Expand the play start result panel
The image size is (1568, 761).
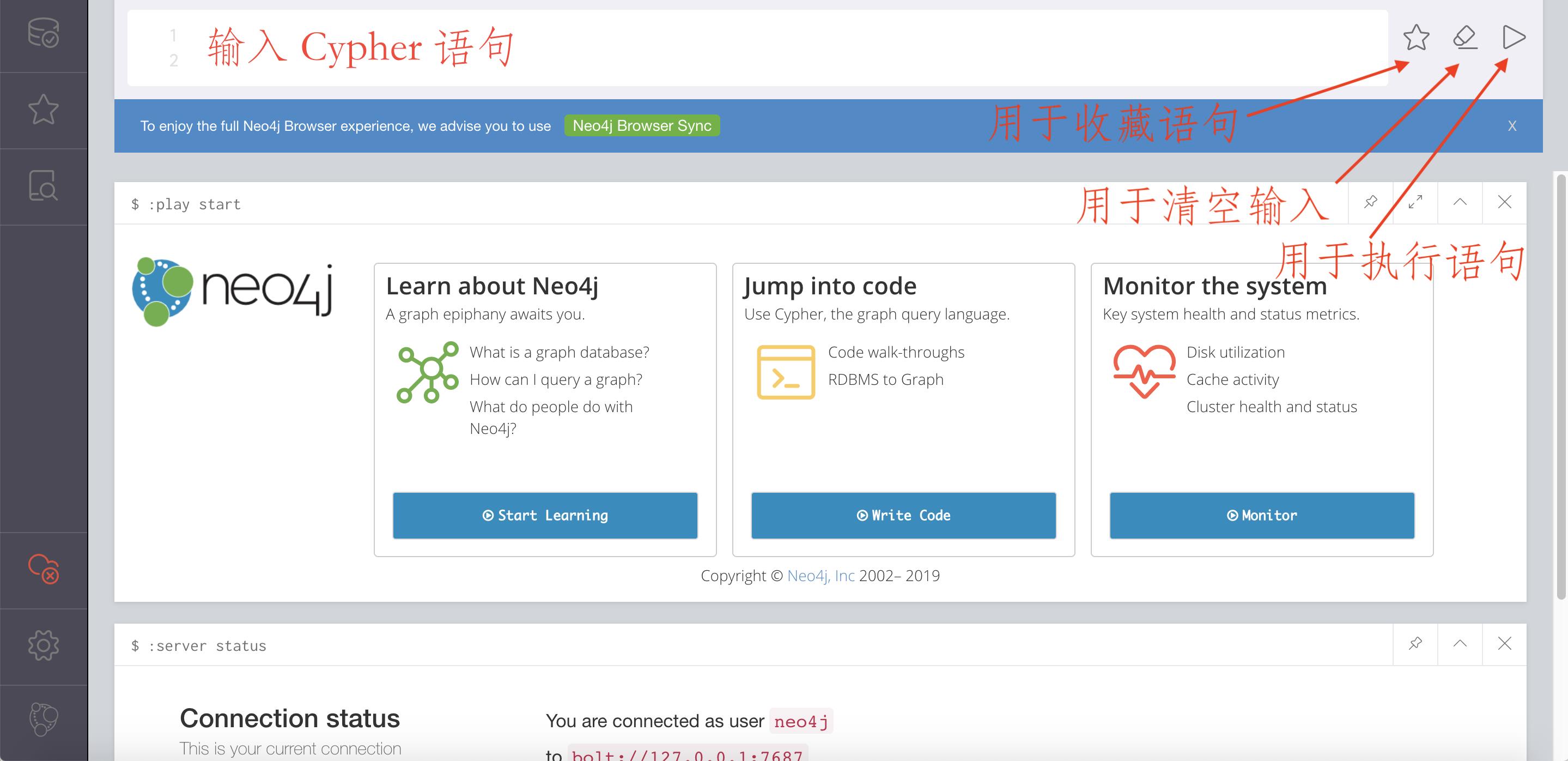(x=1416, y=201)
